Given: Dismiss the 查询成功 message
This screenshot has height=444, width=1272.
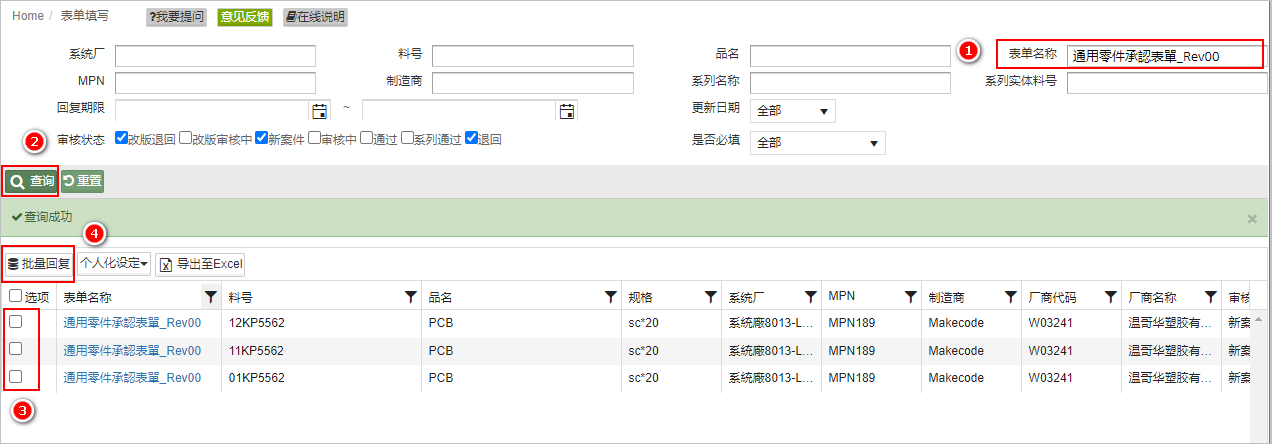Looking at the screenshot, I should point(1252,218).
